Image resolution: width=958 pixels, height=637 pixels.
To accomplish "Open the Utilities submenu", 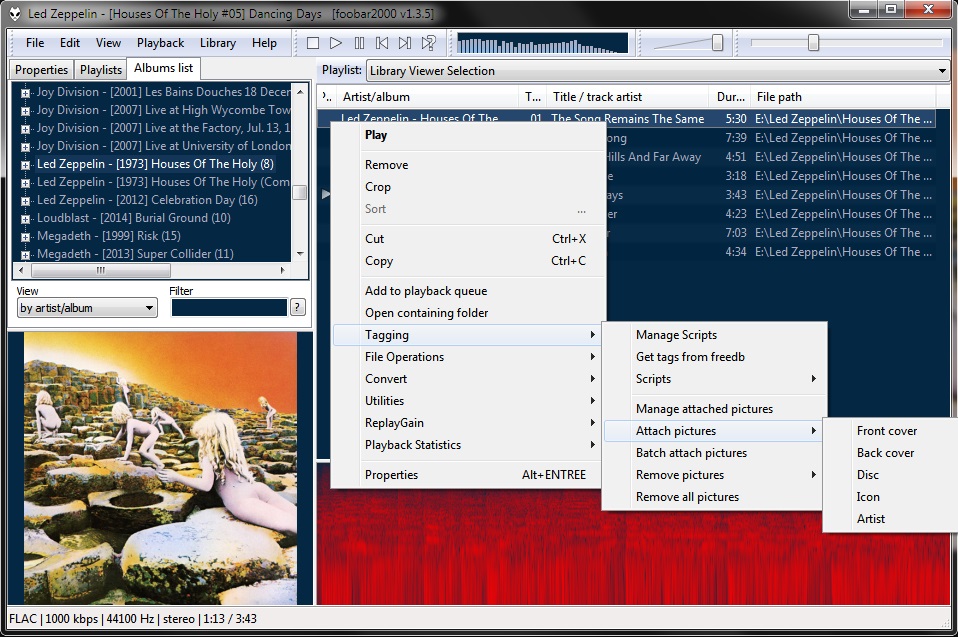I will (x=469, y=401).
